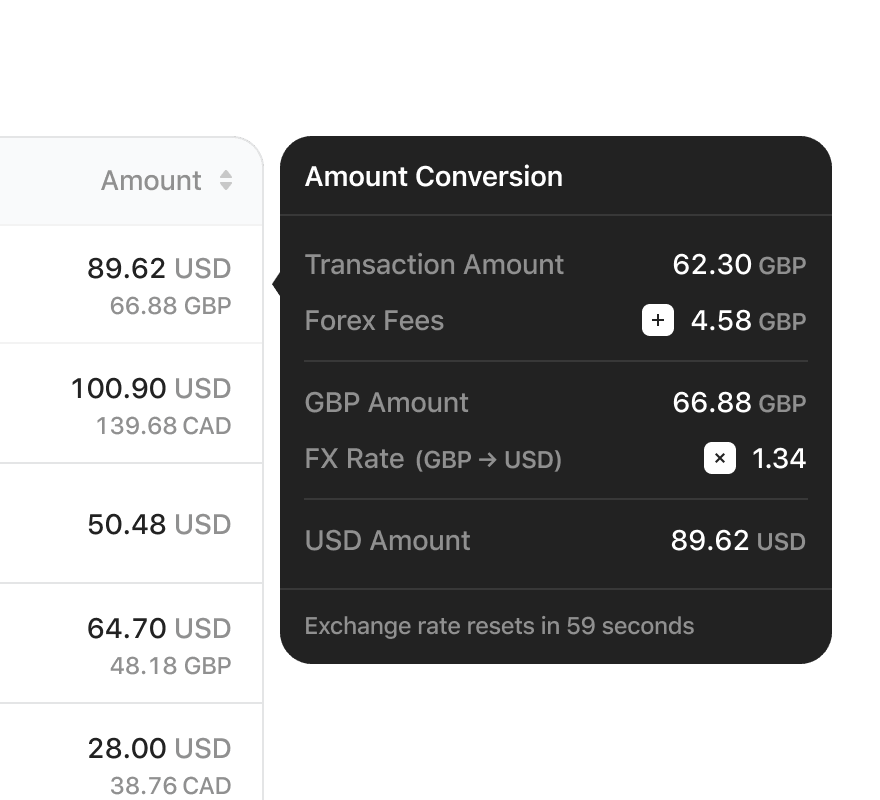The width and height of the screenshot is (880, 800).
Task: Click the multiply icon beside FX Rate
Action: [720, 459]
